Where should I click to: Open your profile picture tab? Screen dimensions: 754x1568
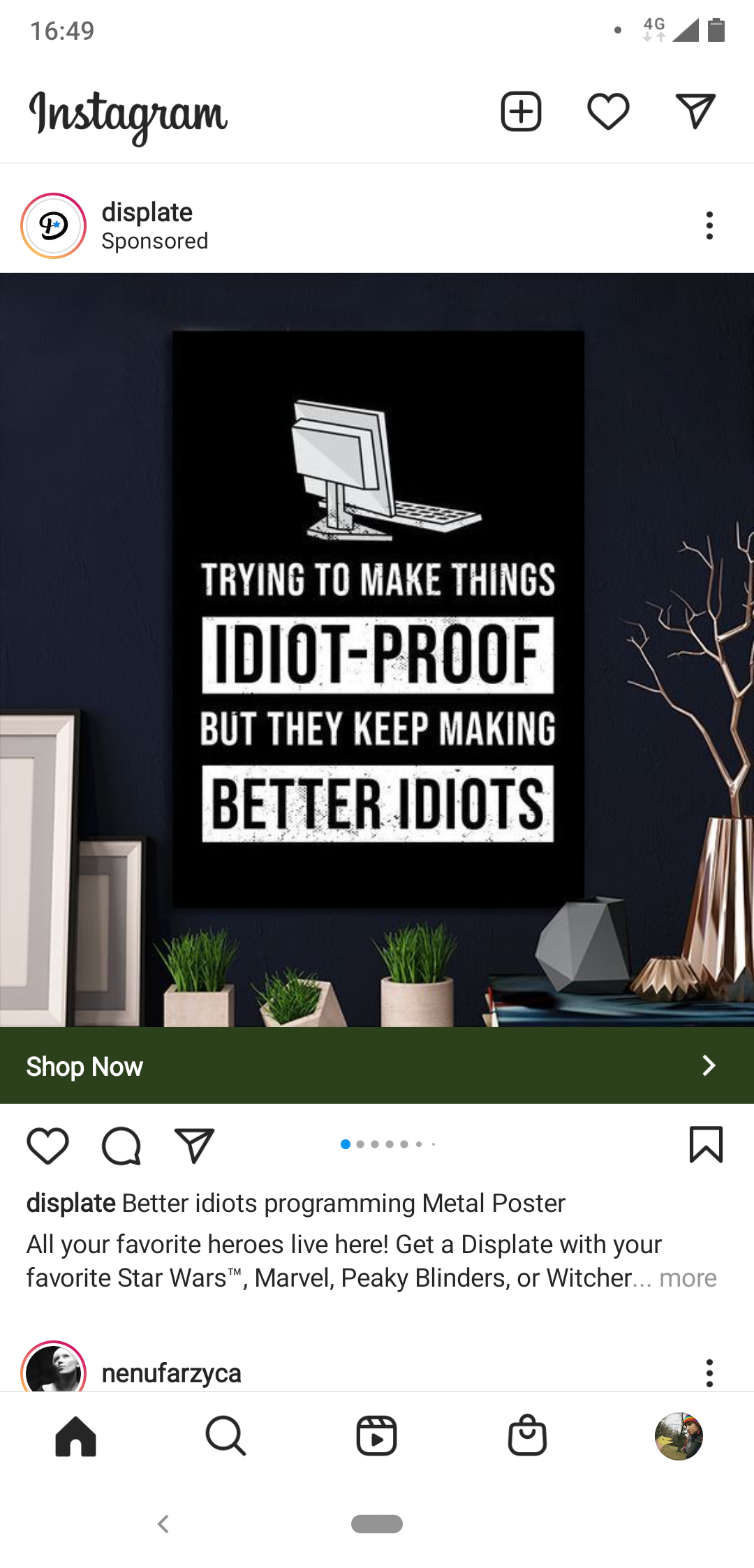[679, 1436]
